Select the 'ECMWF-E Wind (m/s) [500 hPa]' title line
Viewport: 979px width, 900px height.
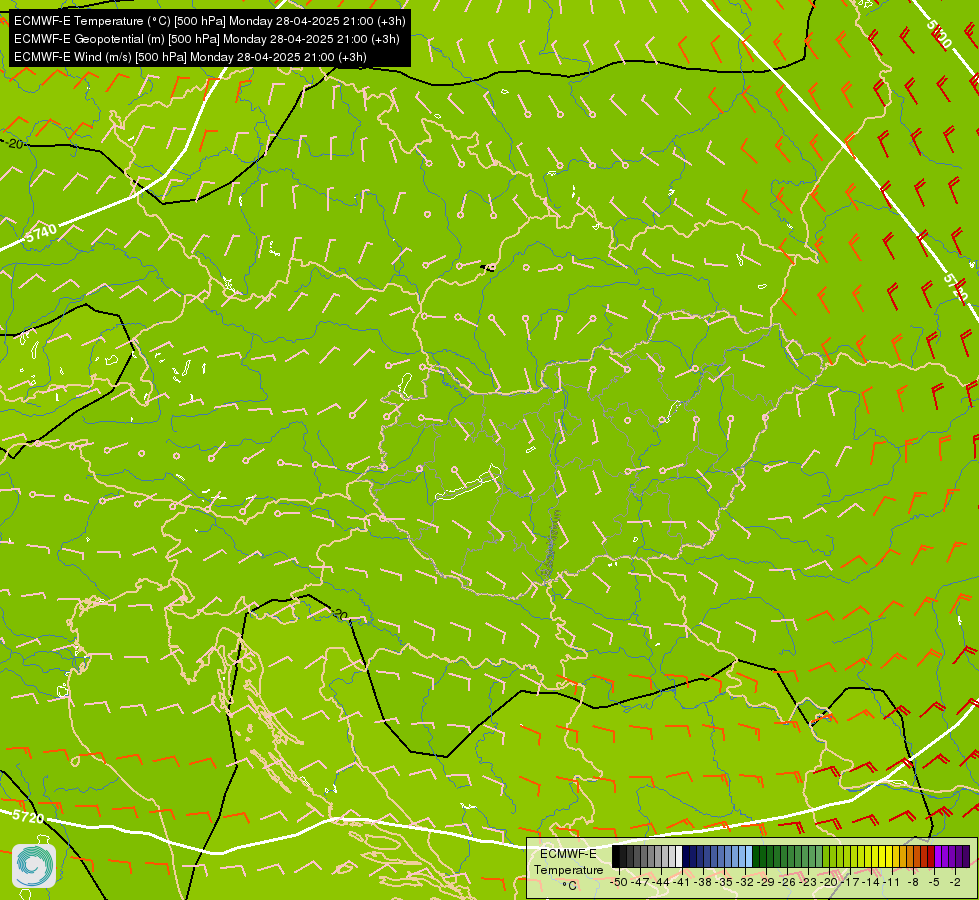point(190,57)
